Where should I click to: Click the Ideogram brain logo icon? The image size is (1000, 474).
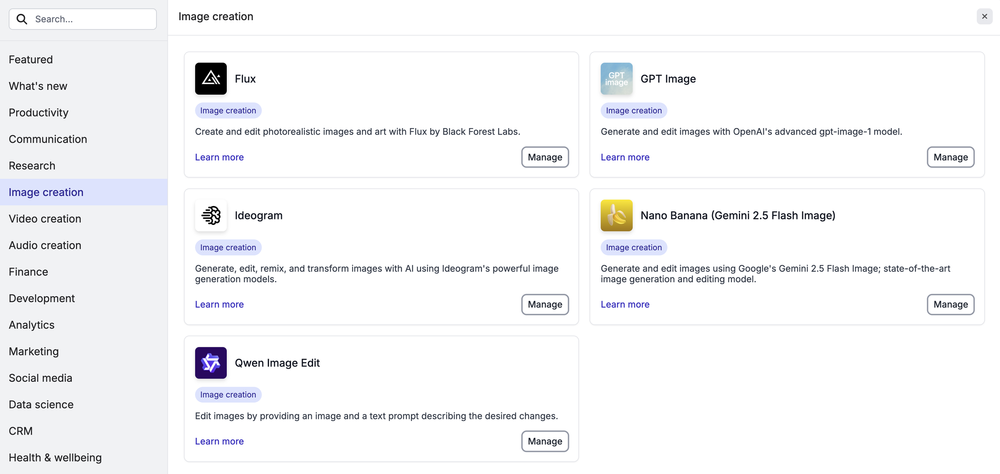pyautogui.click(x=210, y=215)
